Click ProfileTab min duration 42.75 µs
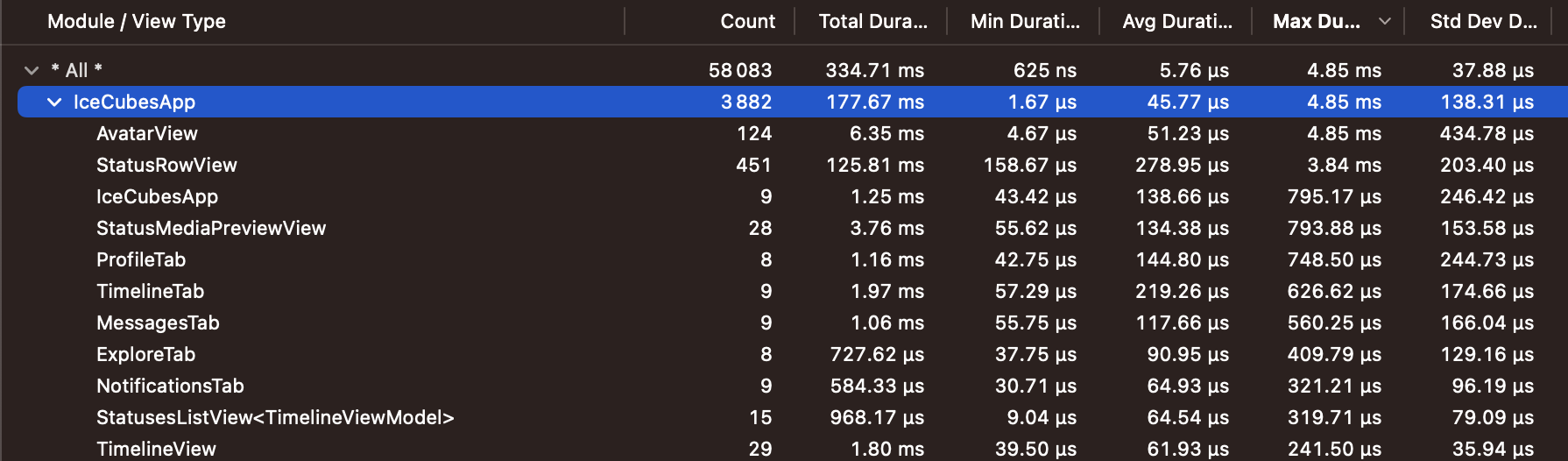The height and width of the screenshot is (461, 1568). click(1036, 259)
